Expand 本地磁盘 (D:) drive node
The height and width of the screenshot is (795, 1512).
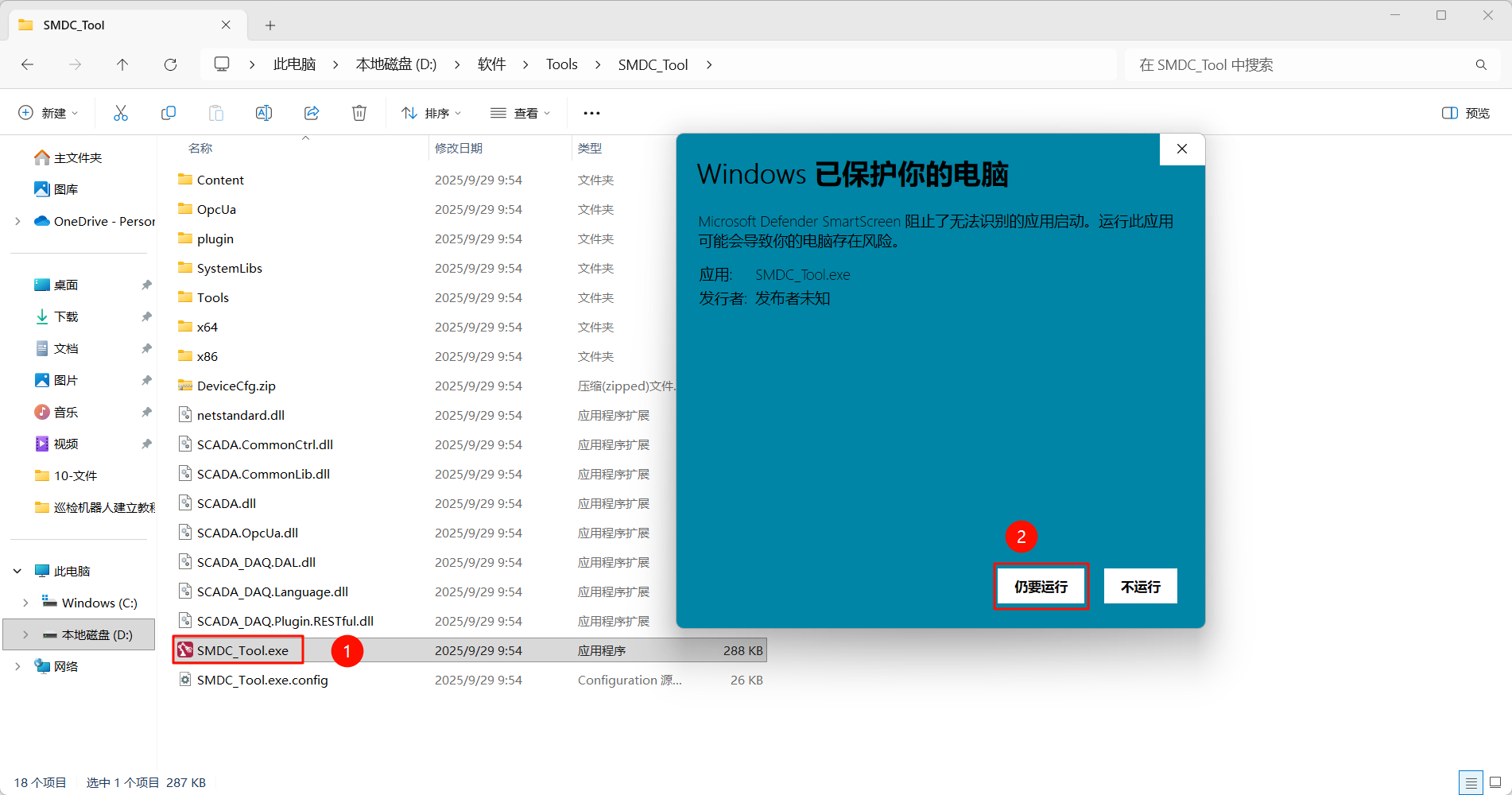(x=25, y=634)
